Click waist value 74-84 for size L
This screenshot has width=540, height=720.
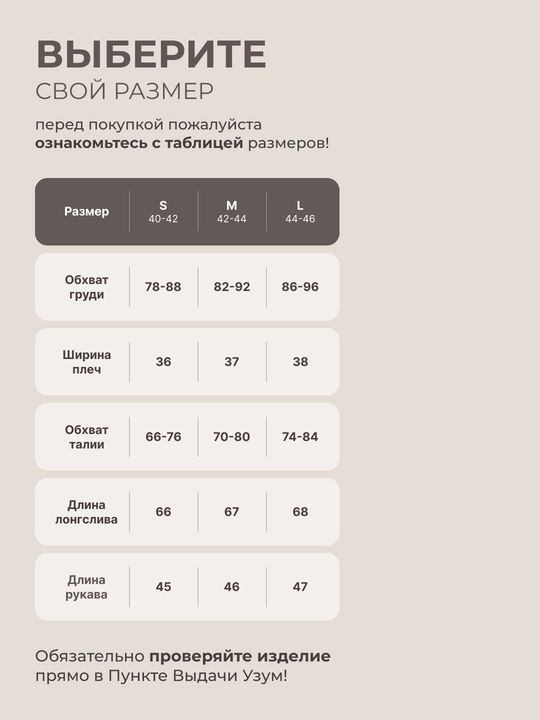coord(300,437)
